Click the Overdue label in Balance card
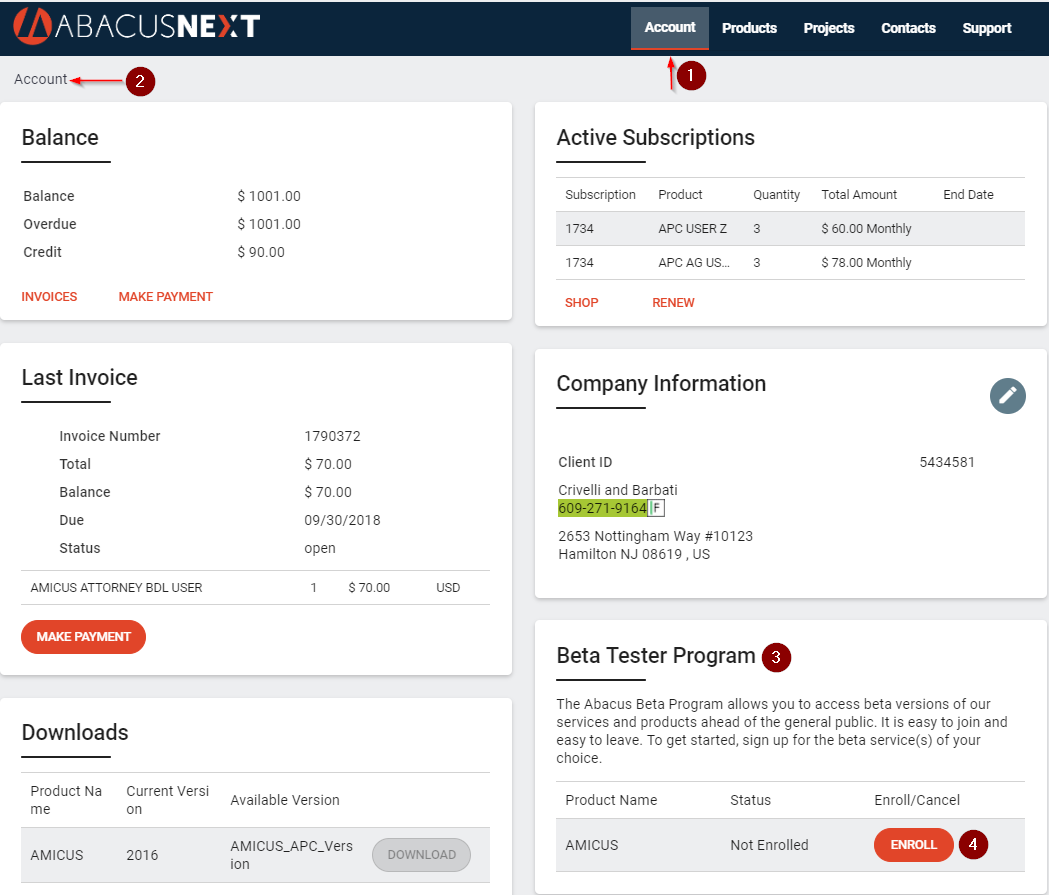 [x=50, y=224]
